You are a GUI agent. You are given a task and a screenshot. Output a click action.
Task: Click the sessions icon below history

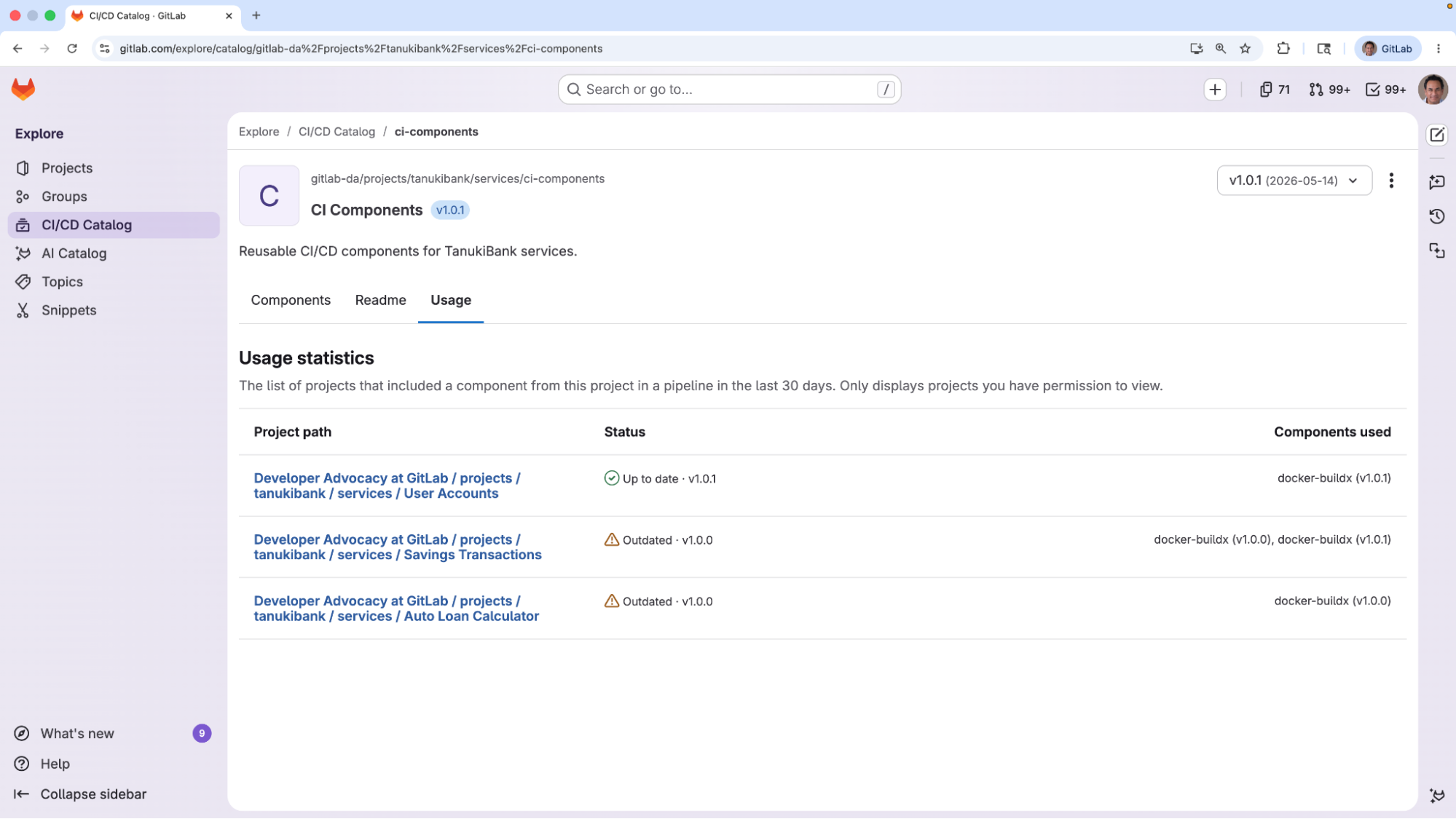point(1436,251)
